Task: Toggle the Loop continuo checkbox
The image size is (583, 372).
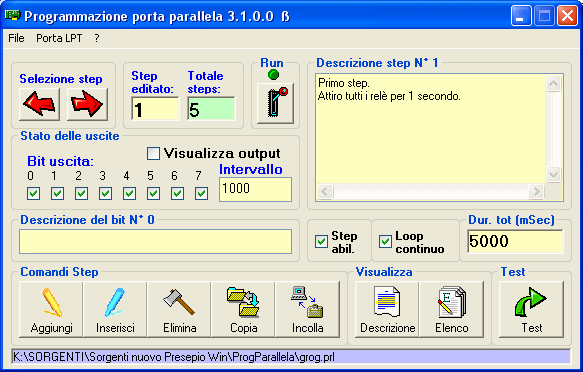Action: pyautogui.click(x=385, y=241)
